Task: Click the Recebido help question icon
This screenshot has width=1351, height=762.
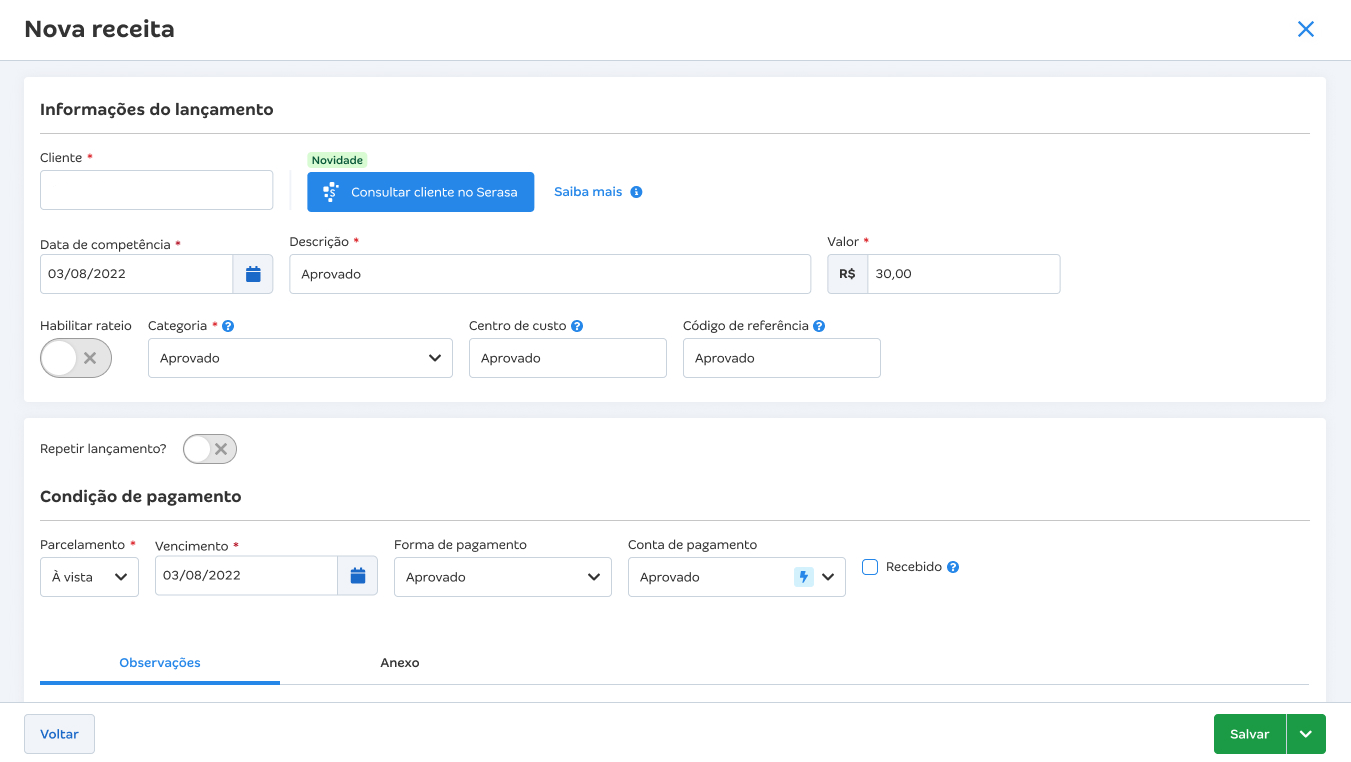Action: click(953, 567)
